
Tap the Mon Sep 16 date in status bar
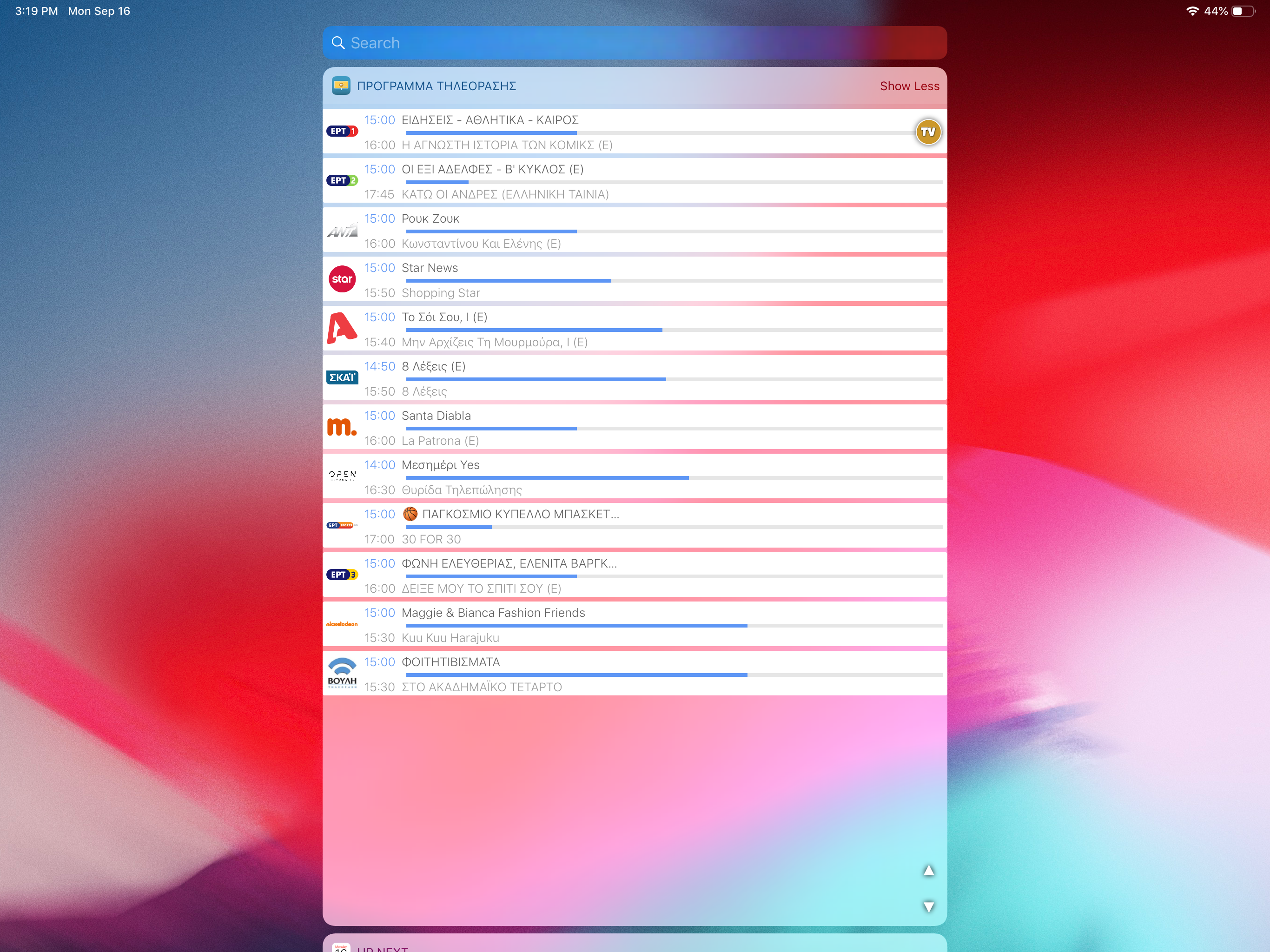99,11
